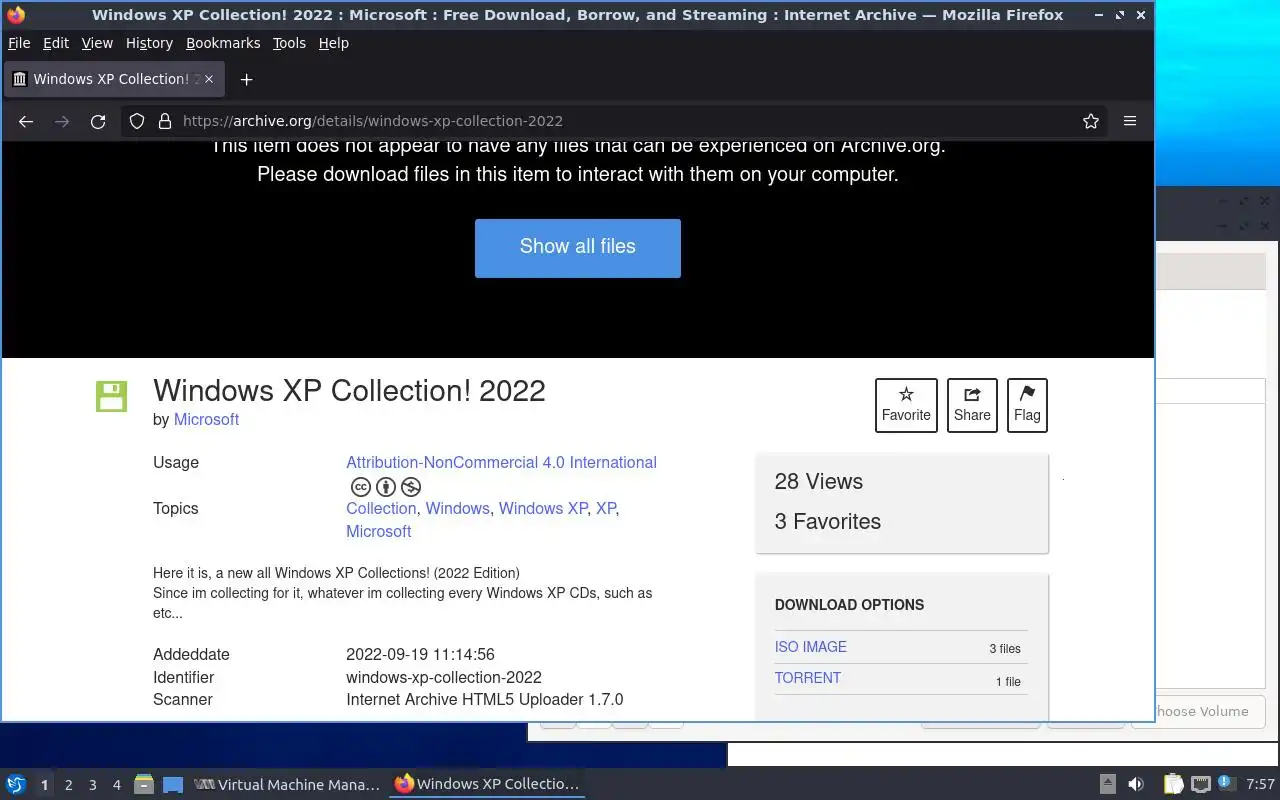Viewport: 1280px width, 800px height.
Task: Open the Collection topic link
Action: point(381,508)
